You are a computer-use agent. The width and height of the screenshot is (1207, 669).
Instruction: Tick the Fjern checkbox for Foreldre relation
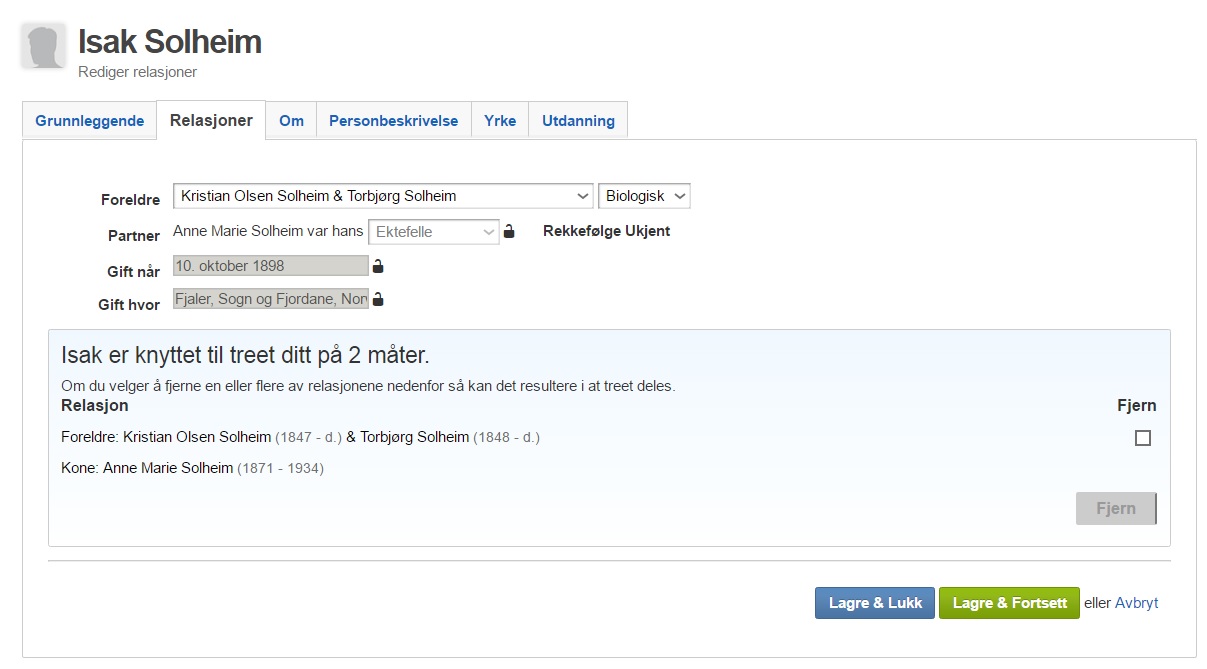[x=1142, y=438]
